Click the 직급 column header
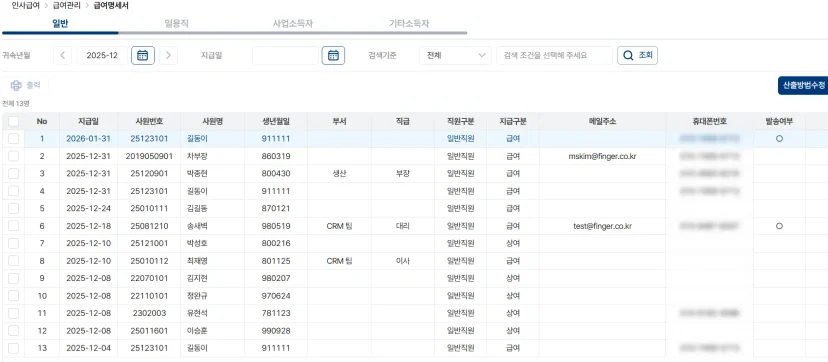Viewport: 828px width, 362px height. (402, 121)
